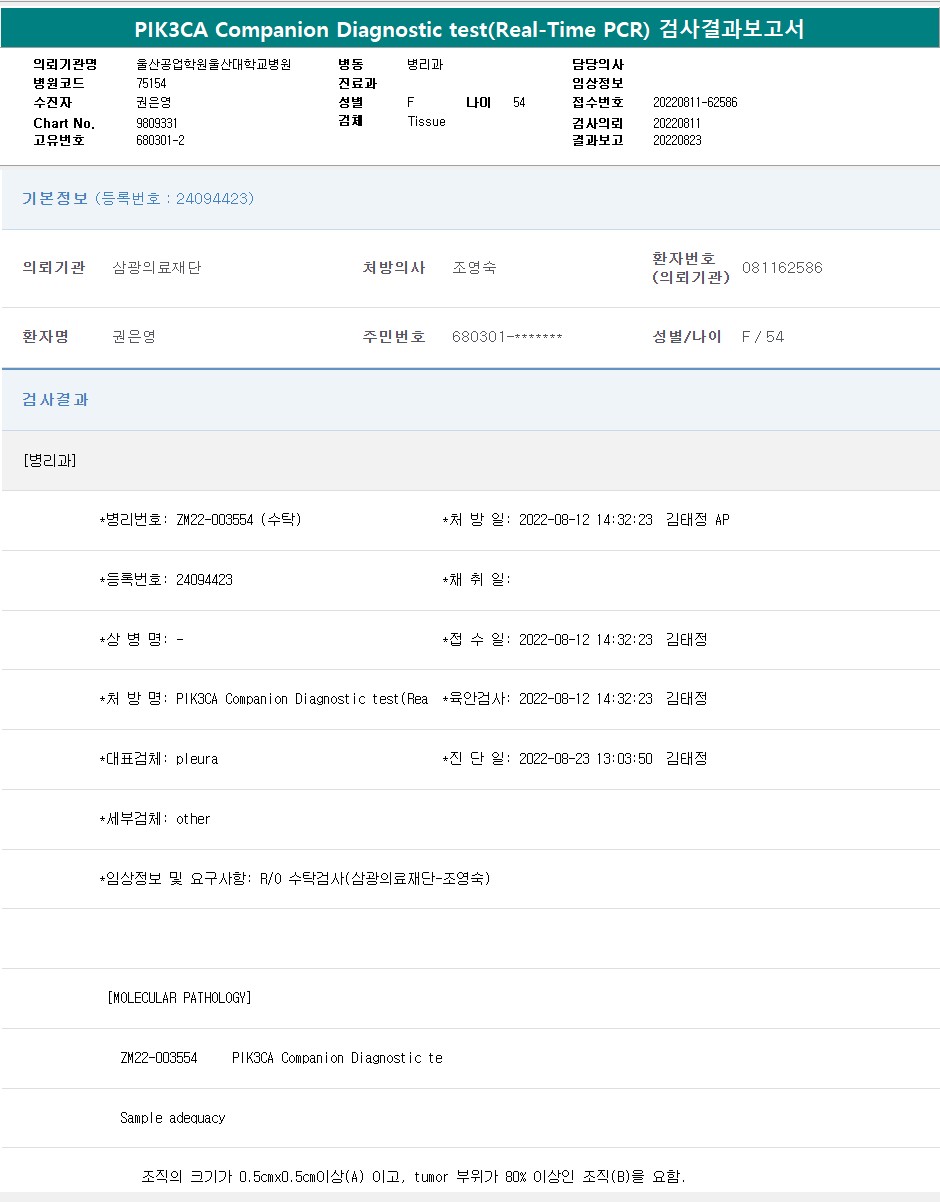Select the 검사결과 section header

[56, 399]
